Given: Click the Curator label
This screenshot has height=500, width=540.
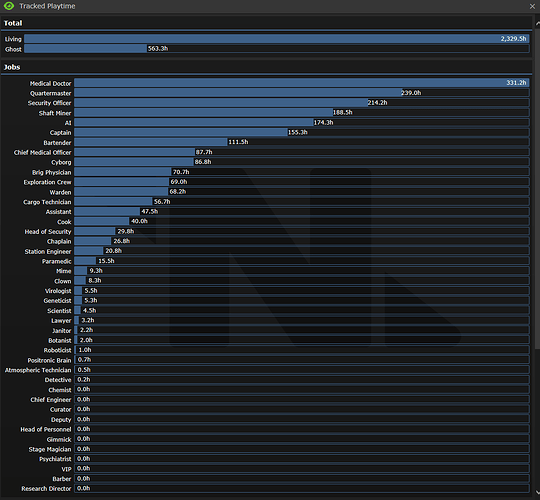Looking at the screenshot, I should (60, 409).
